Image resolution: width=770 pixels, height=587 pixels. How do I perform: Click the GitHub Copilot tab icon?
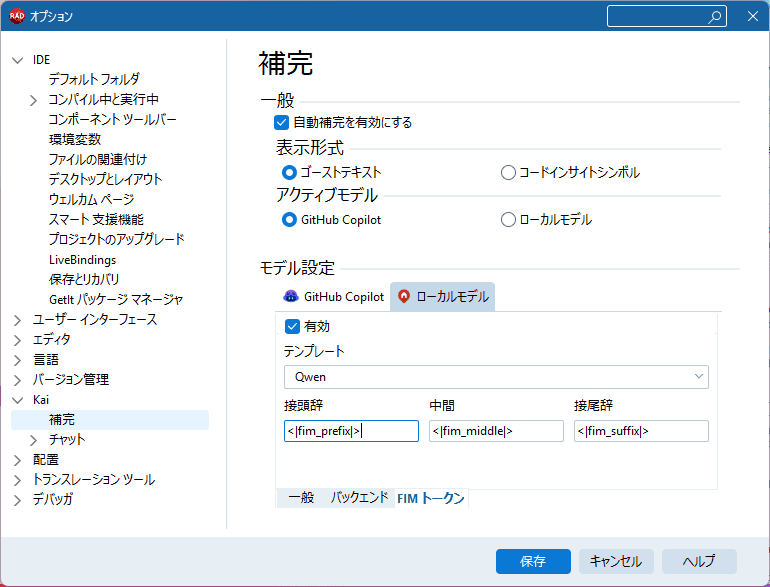tap(291, 296)
